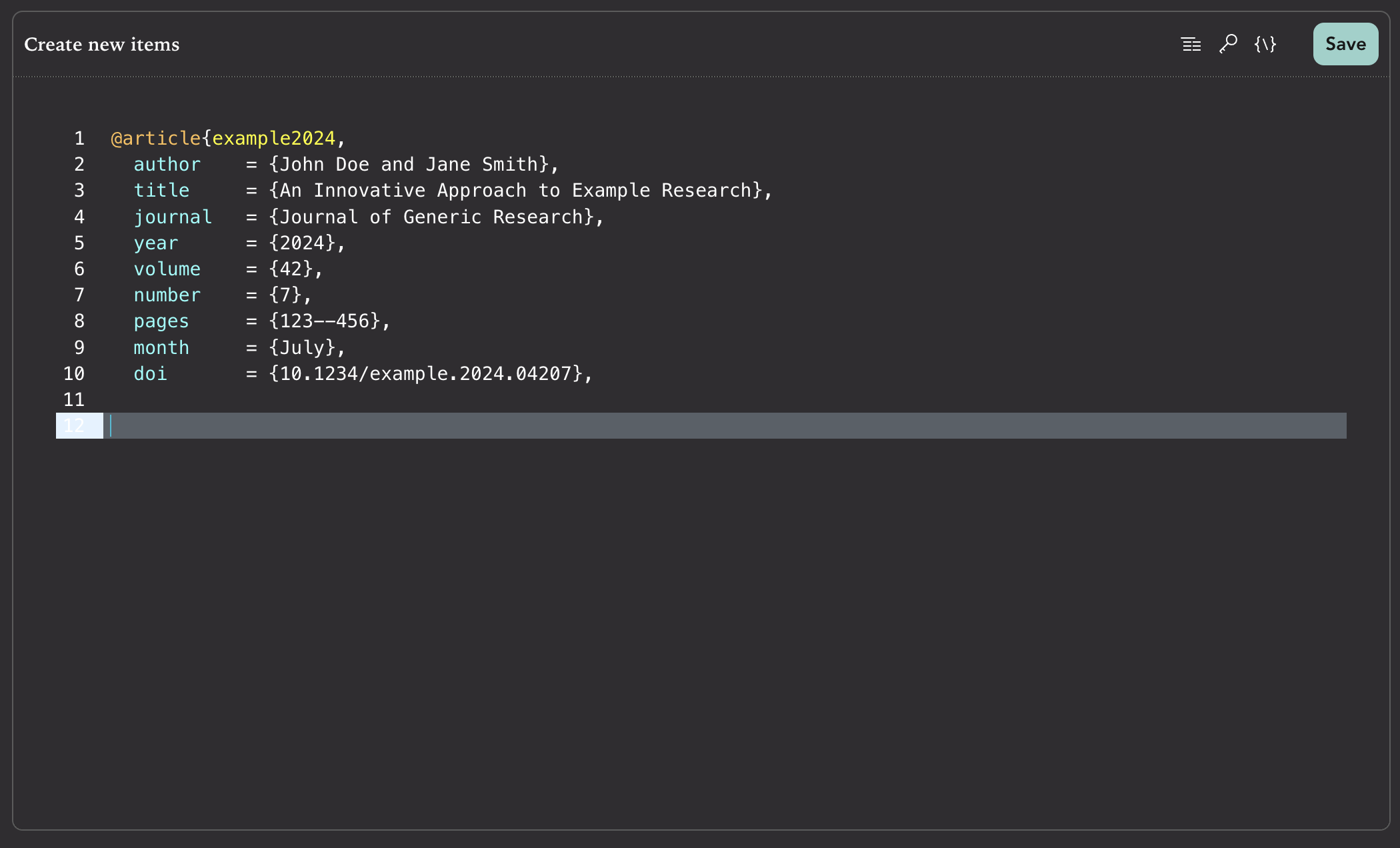Click the Create new items header
Viewport: 1400px width, 848px height.
101,44
